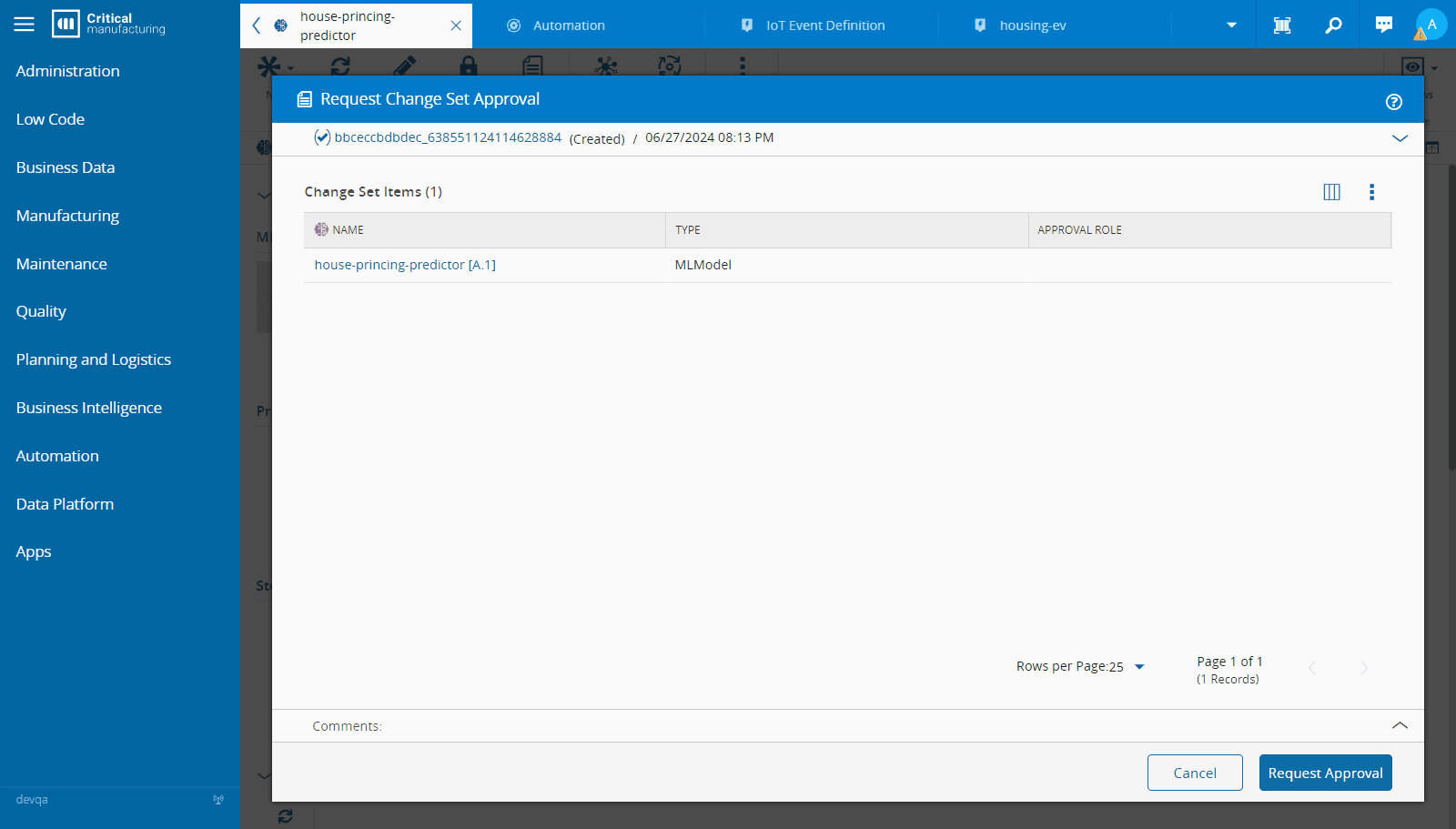Collapse the Comments section
Image resolution: width=1456 pixels, height=829 pixels.
(x=1400, y=725)
